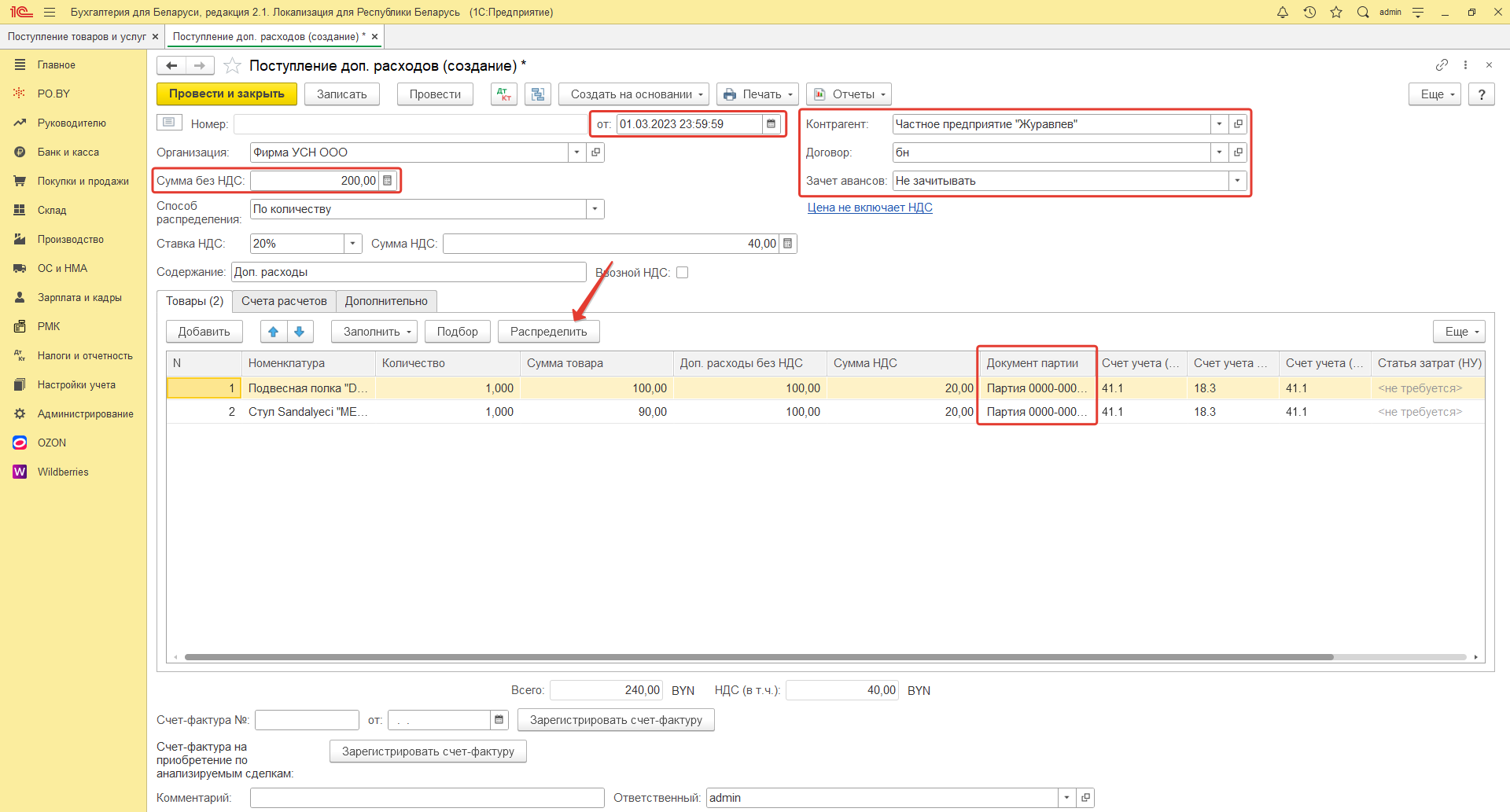This screenshot has height=812, width=1510.
Task: Click horizontal scrollbar of goods table
Action: click(x=759, y=657)
